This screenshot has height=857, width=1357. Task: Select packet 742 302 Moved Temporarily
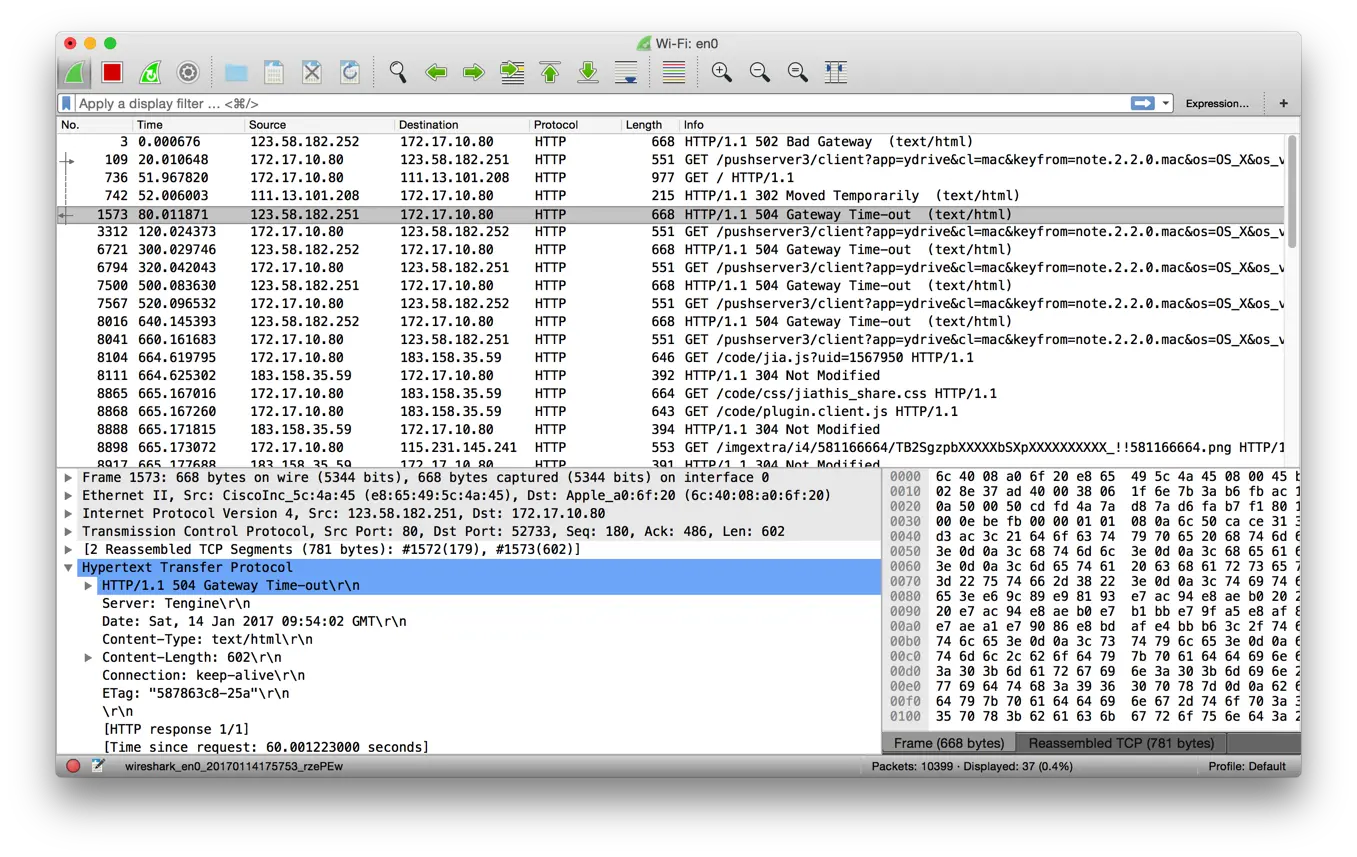[x=671, y=196]
